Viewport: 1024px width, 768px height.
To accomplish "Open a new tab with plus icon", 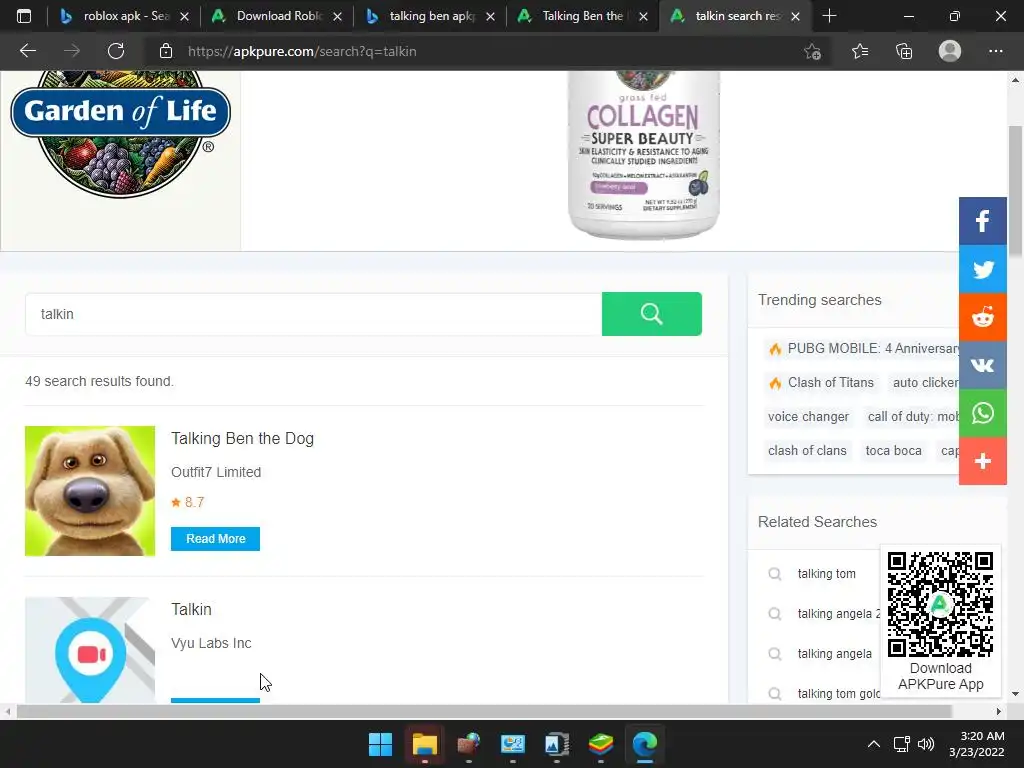I will [x=829, y=16].
